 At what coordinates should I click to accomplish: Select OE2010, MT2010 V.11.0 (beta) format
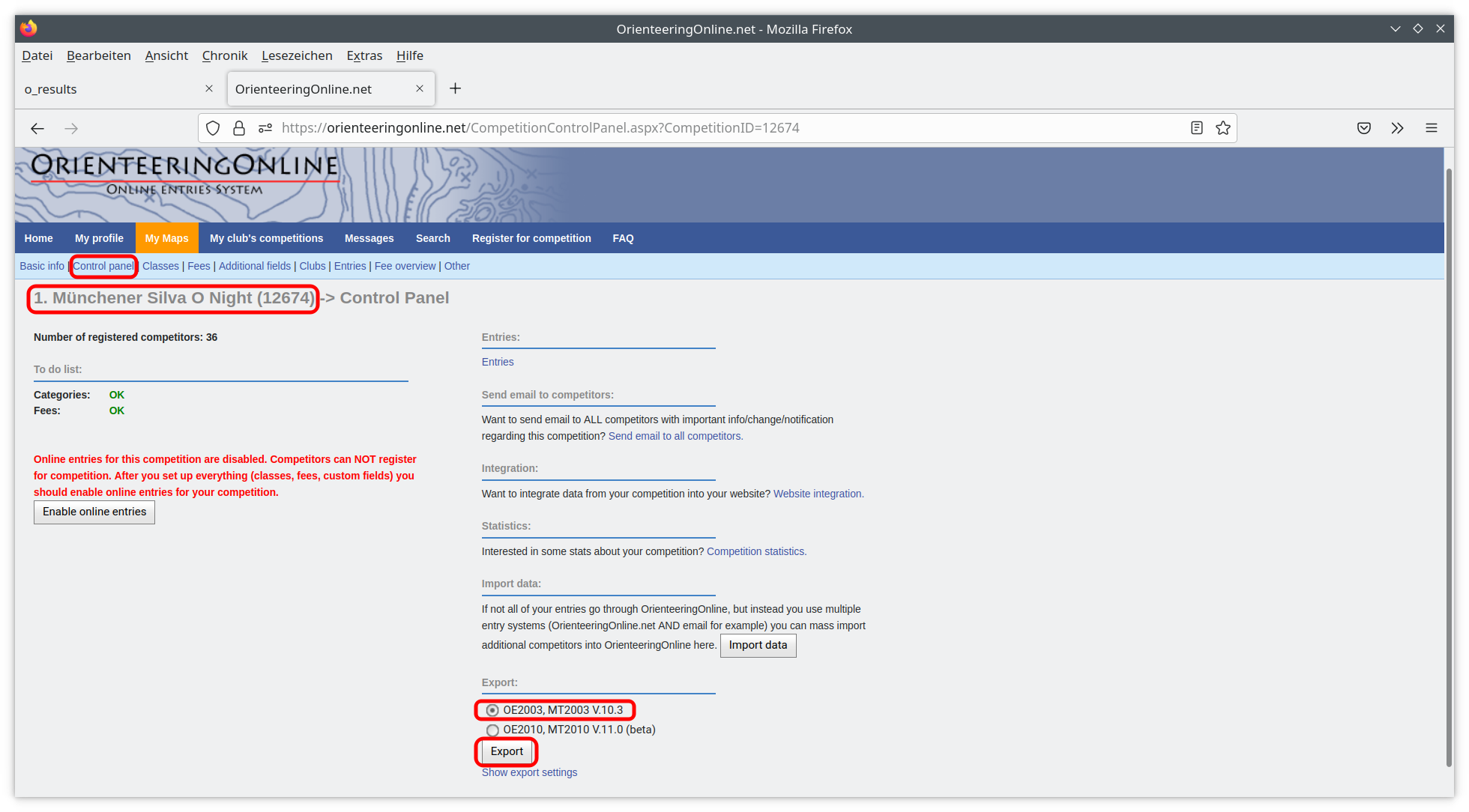[x=492, y=730]
